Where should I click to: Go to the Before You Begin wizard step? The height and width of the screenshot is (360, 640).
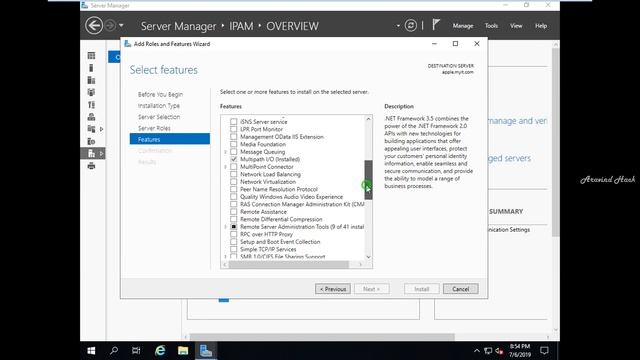pos(160,94)
